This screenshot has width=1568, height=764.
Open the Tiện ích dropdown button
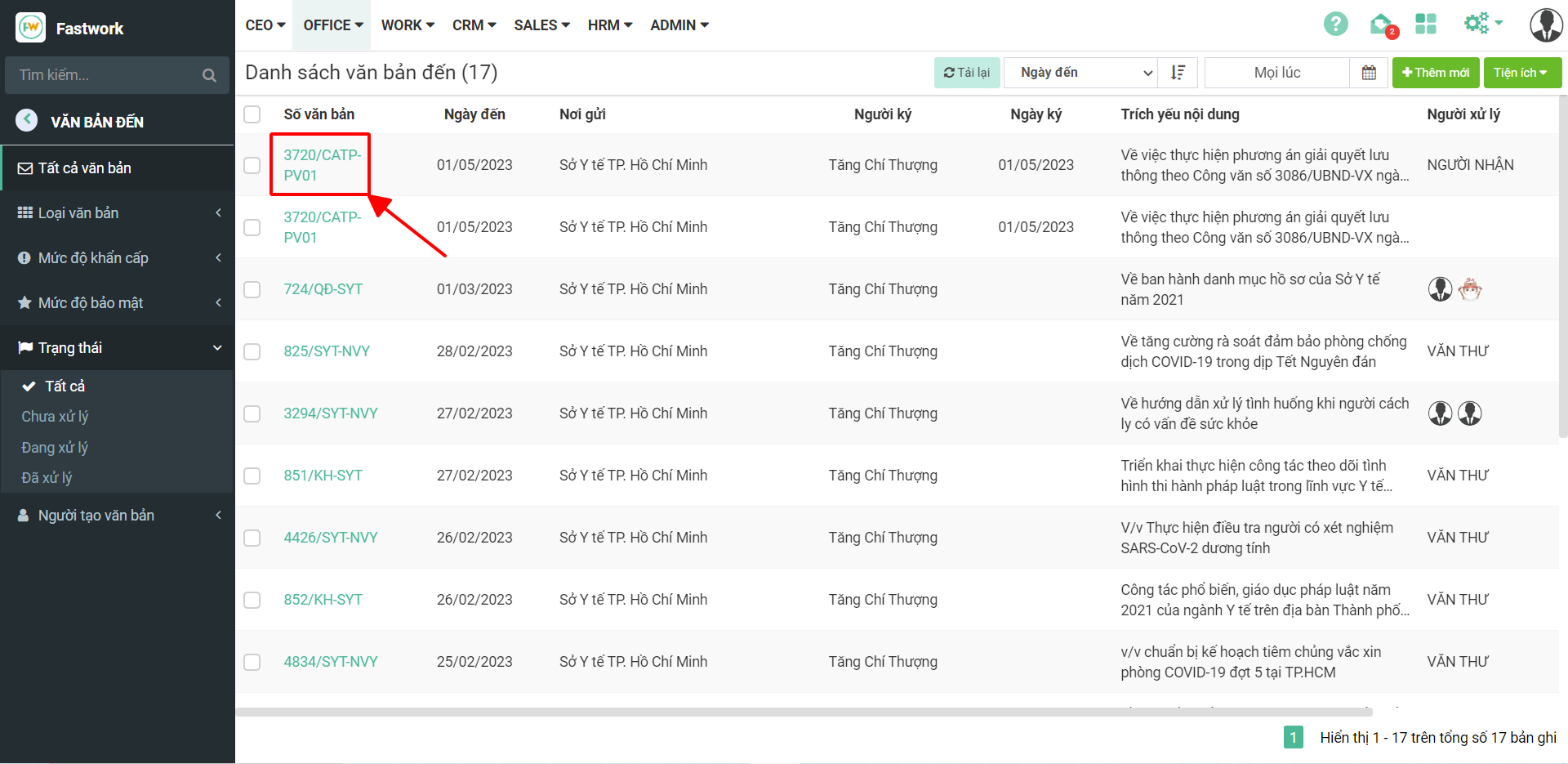point(1521,73)
